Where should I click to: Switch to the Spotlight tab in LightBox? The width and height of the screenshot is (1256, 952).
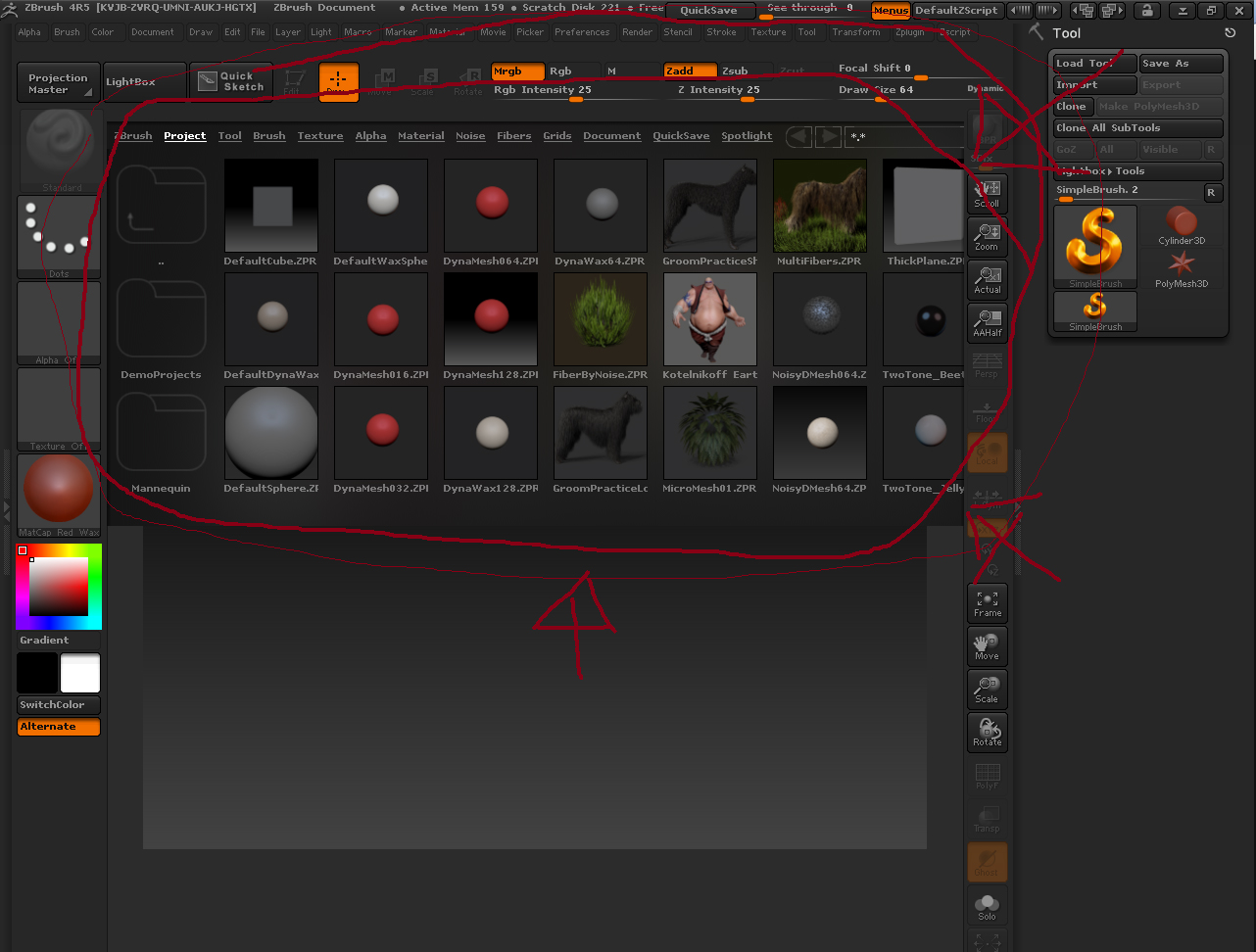tap(747, 136)
